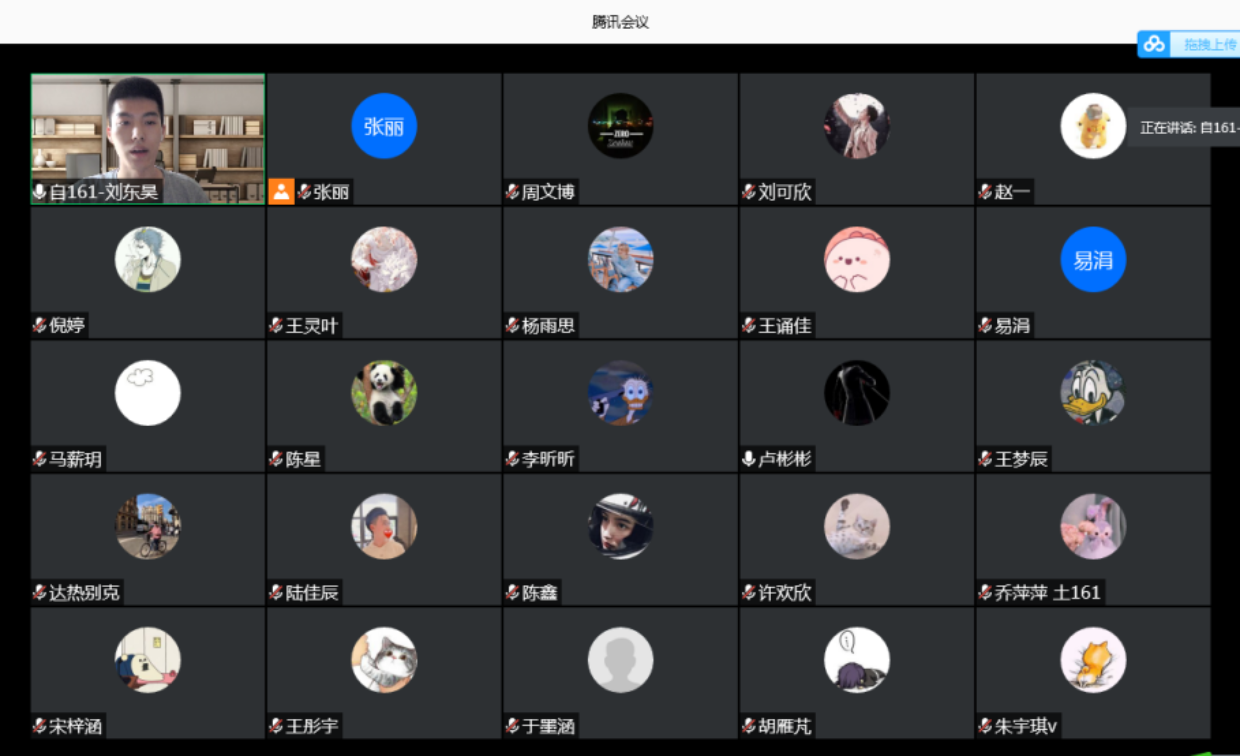This screenshot has width=1240, height=756.
Task: Click the cloud upload icon at top right
Action: click(1155, 44)
